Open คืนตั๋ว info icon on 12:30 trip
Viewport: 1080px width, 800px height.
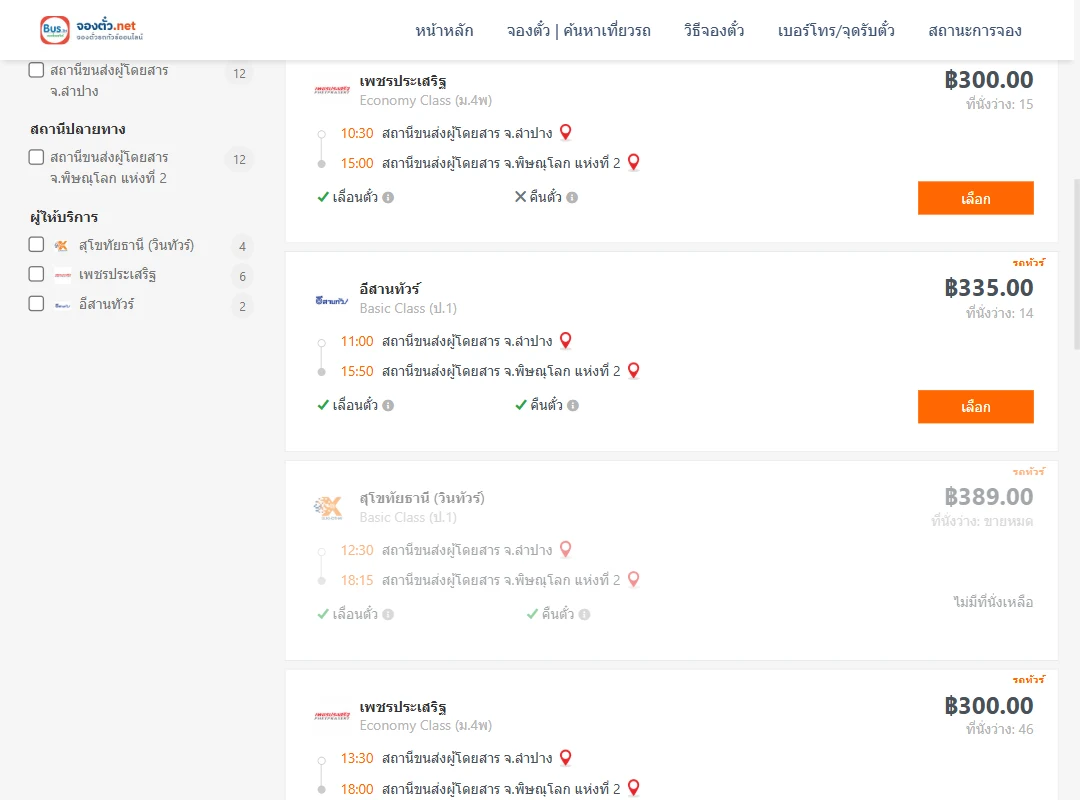tap(585, 615)
